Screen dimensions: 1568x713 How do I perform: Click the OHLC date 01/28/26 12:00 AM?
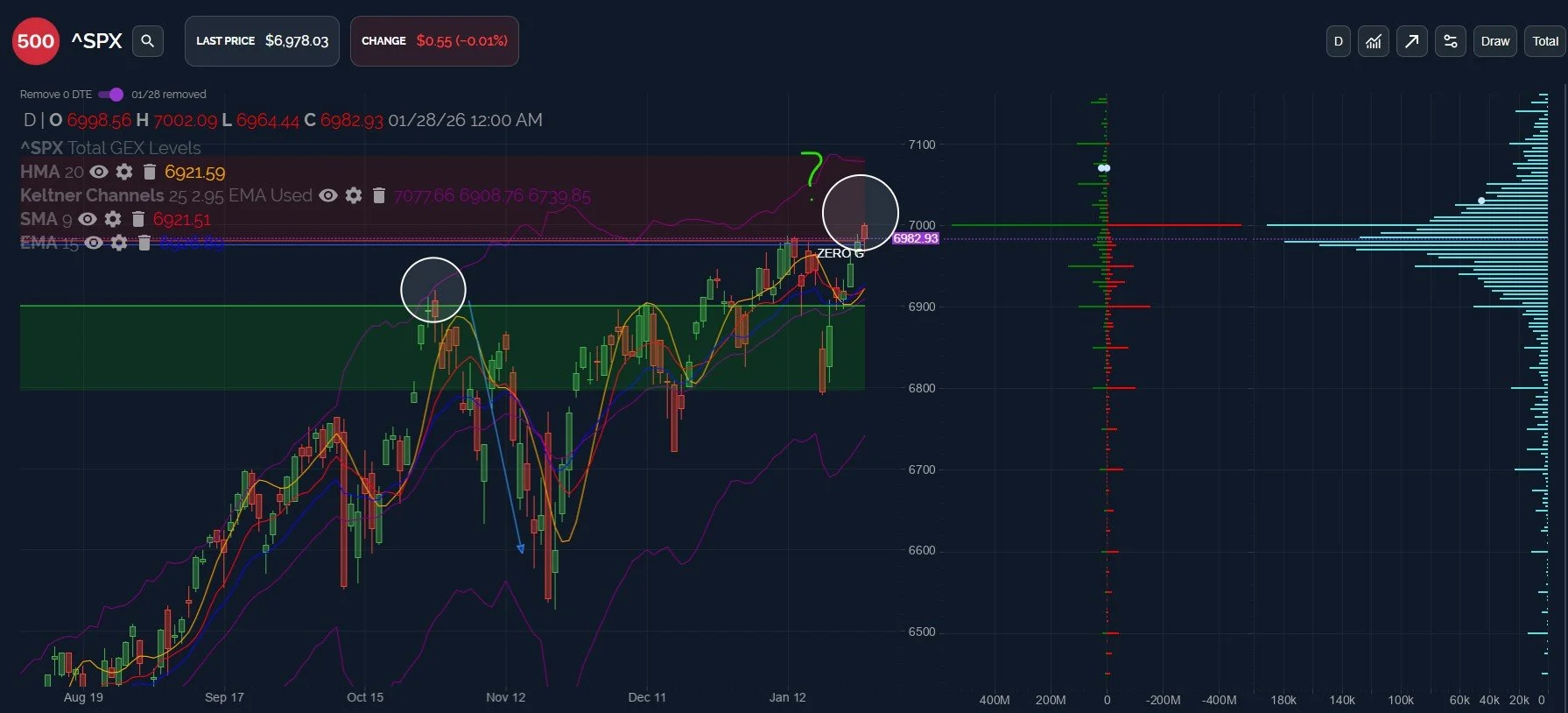(466, 120)
